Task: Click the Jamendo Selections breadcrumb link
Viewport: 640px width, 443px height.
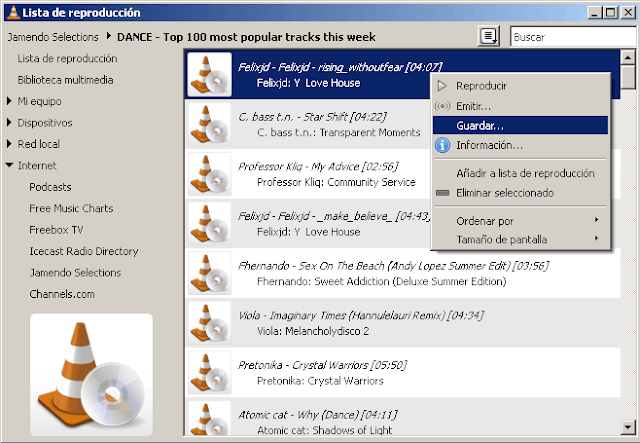Action: pyautogui.click(x=53, y=37)
